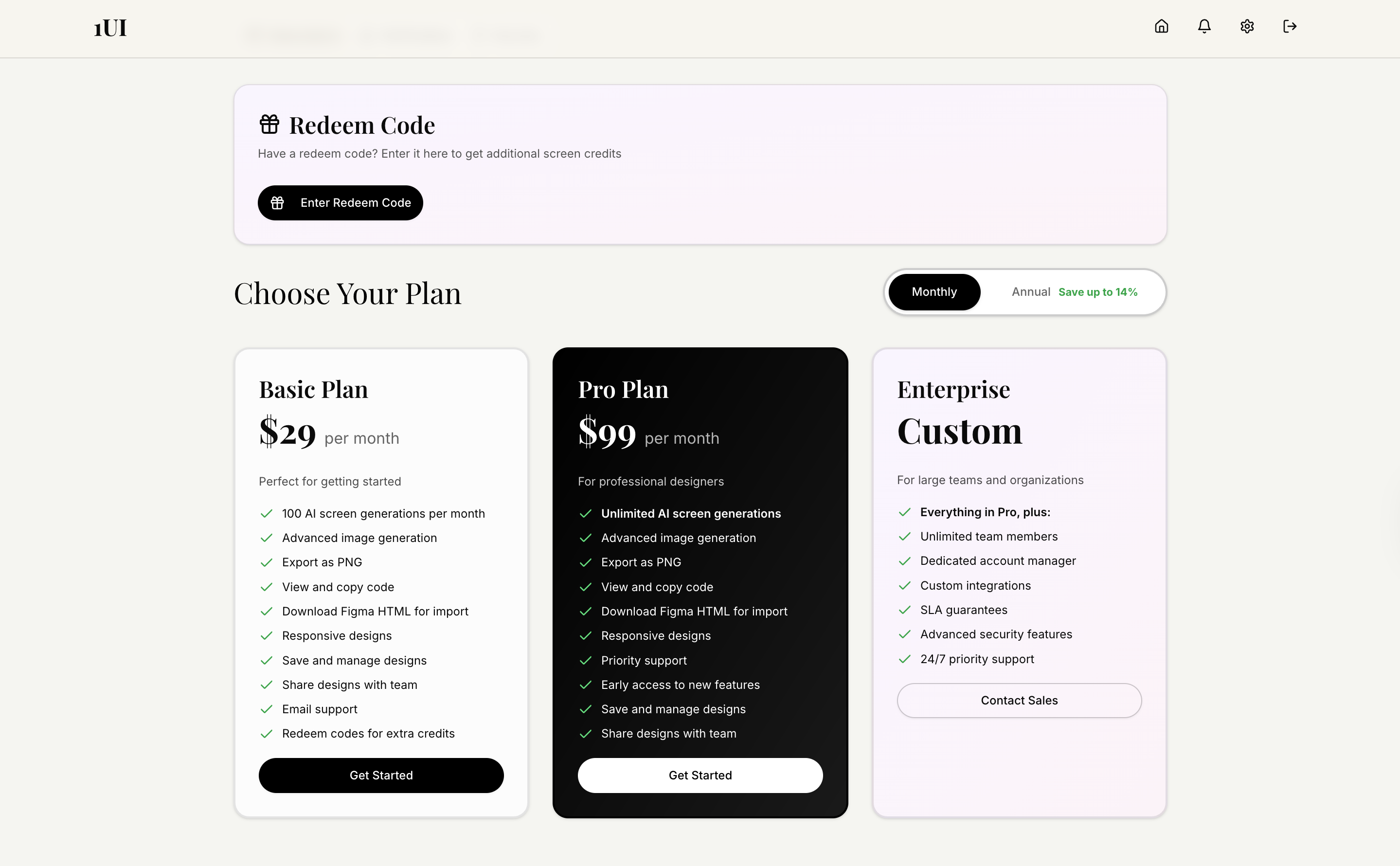This screenshot has height=866, width=1400.
Task: Click the Save up to 14% label
Action: 1097,291
